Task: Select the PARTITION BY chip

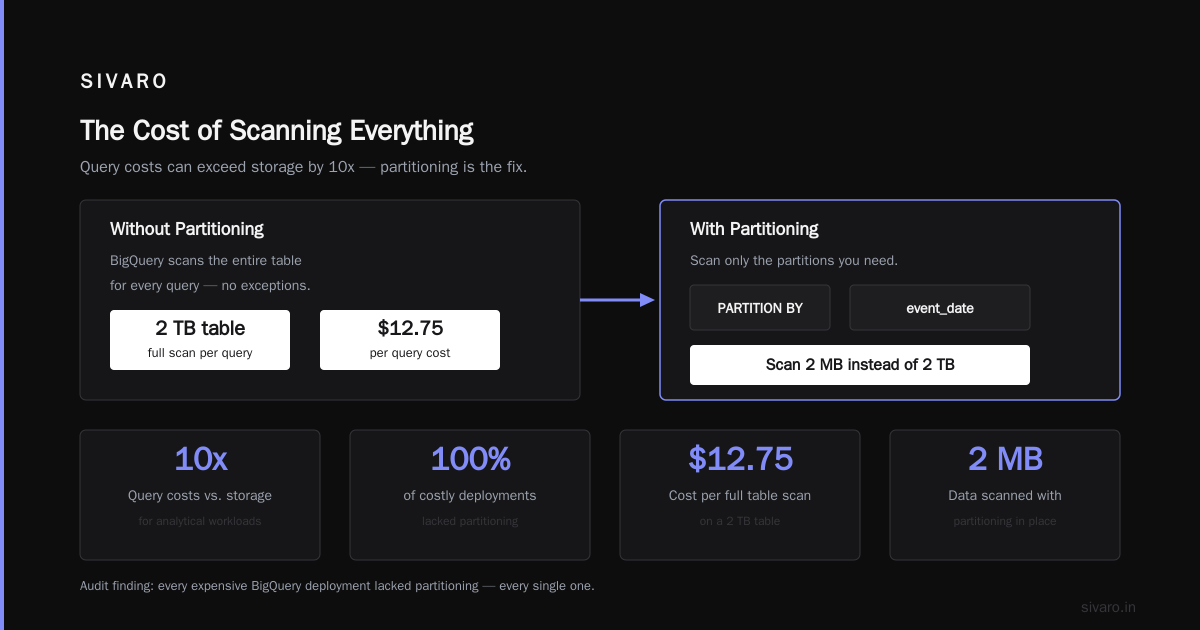Action: click(760, 308)
